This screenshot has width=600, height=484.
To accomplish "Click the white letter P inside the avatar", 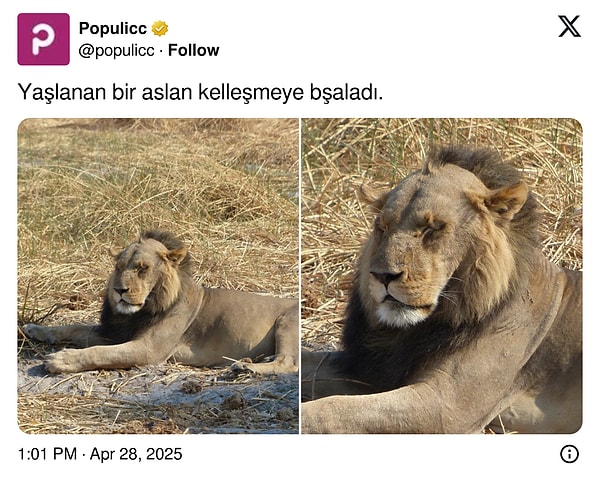I will (x=43, y=39).
